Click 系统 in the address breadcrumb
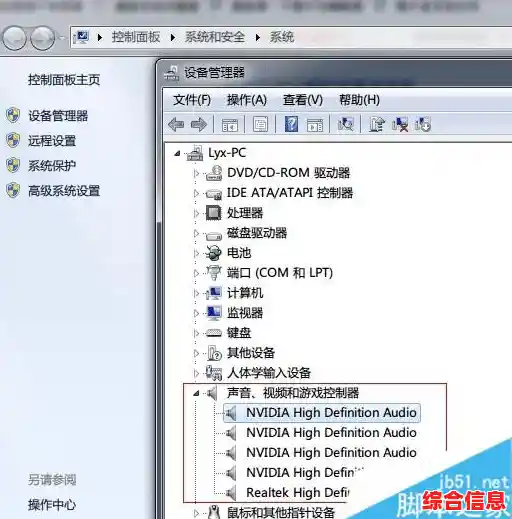 click(x=282, y=37)
